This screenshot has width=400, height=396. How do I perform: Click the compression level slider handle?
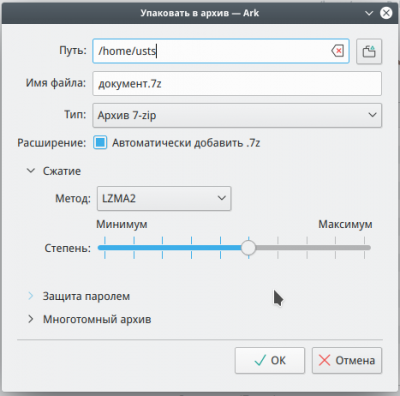click(x=248, y=248)
